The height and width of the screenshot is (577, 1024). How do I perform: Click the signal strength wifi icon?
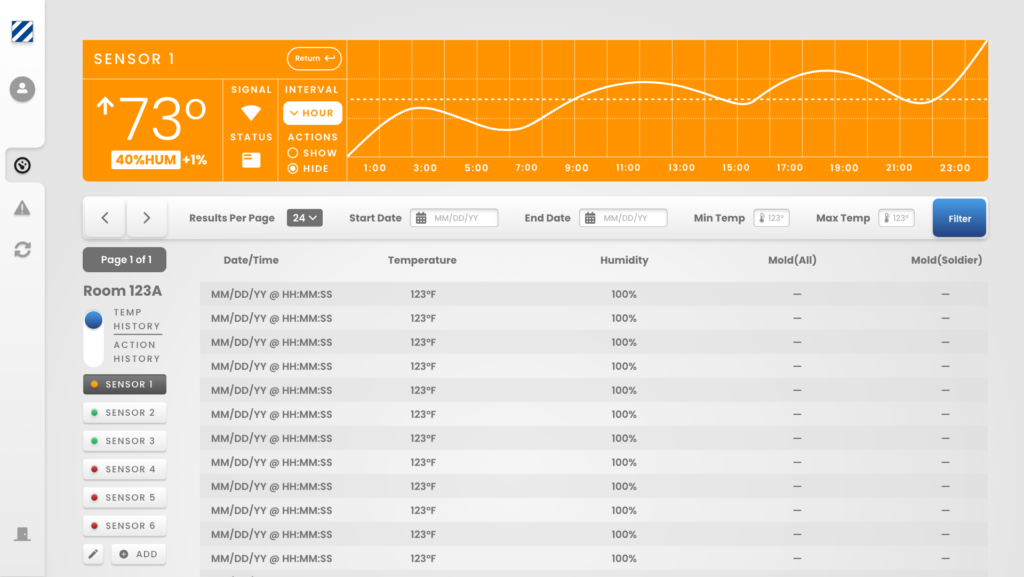coord(251,113)
